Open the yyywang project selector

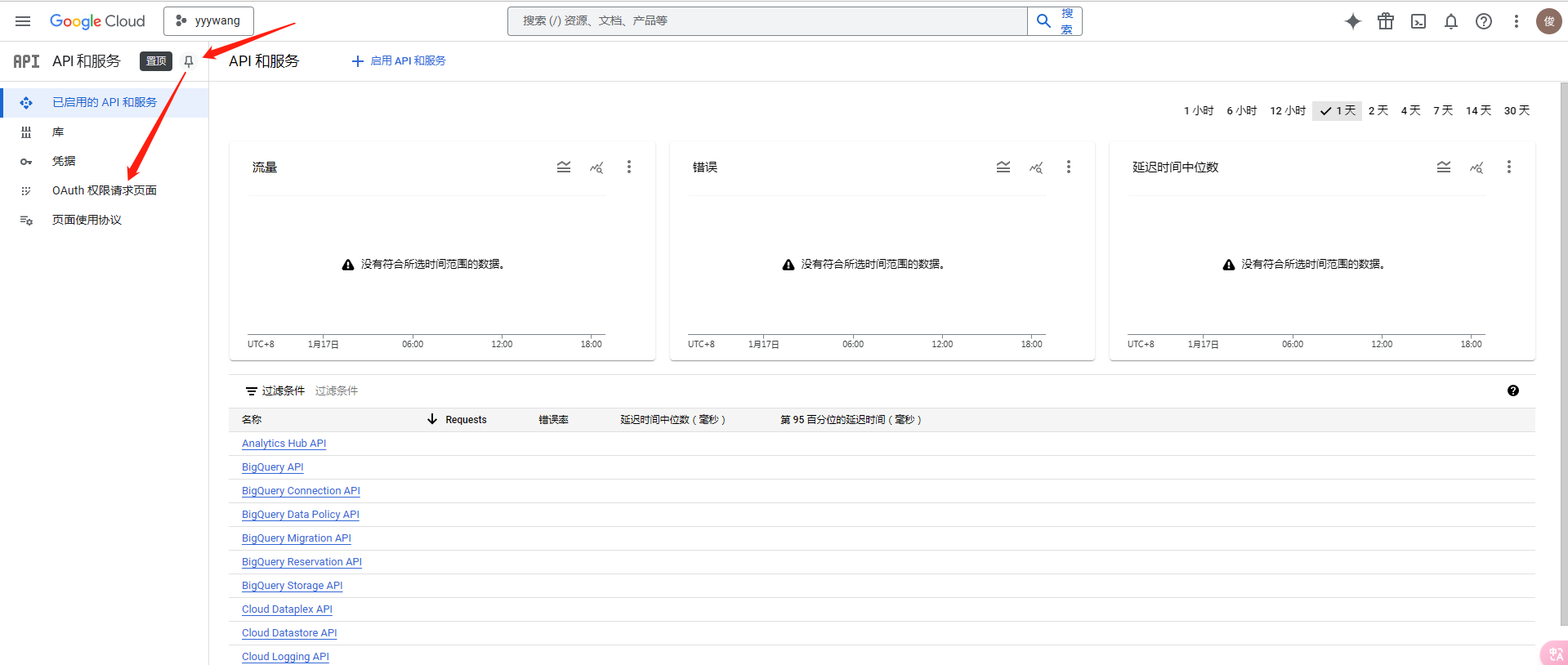(x=208, y=21)
